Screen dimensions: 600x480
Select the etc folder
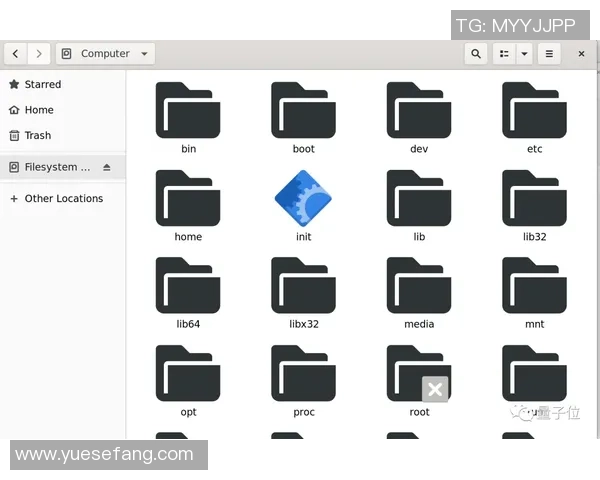534,110
